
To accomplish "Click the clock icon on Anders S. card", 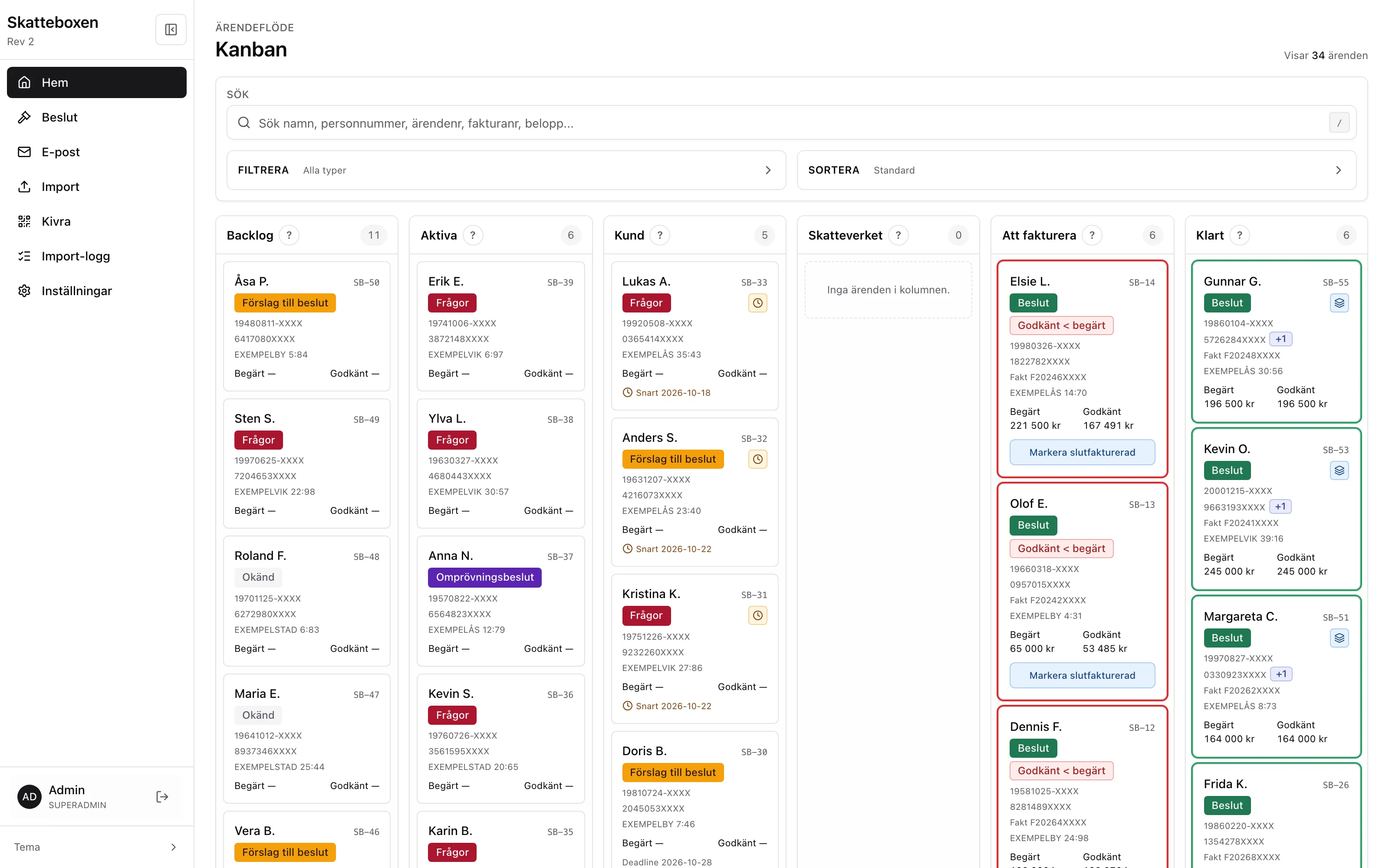I will [x=757, y=459].
